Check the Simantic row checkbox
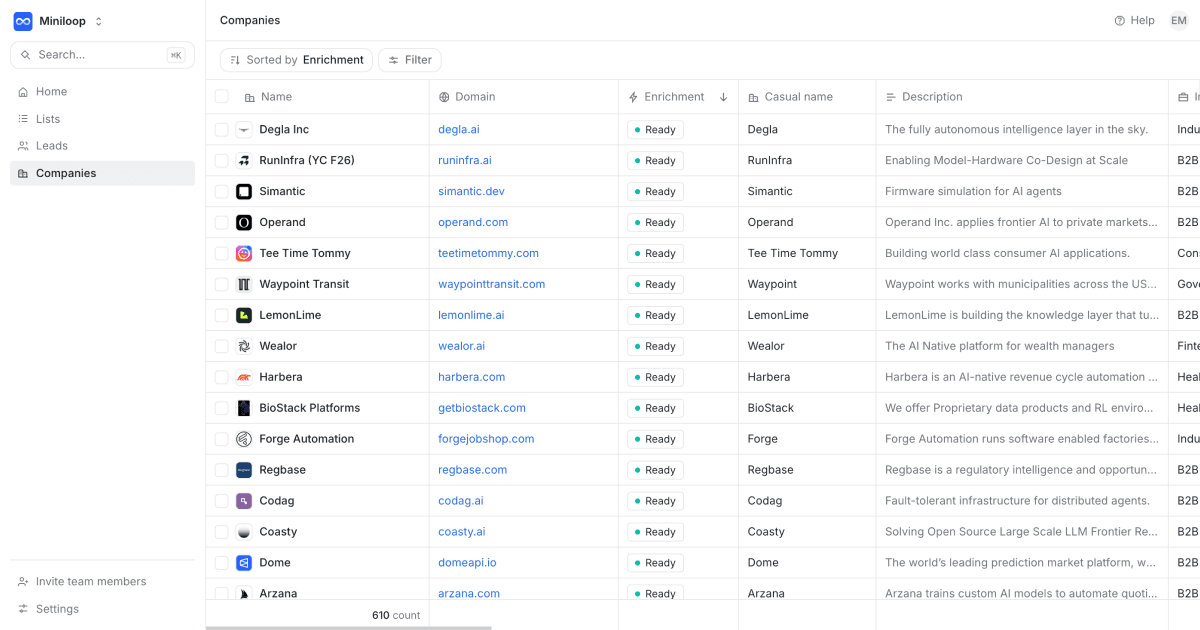1200x630 pixels. pyautogui.click(x=222, y=192)
